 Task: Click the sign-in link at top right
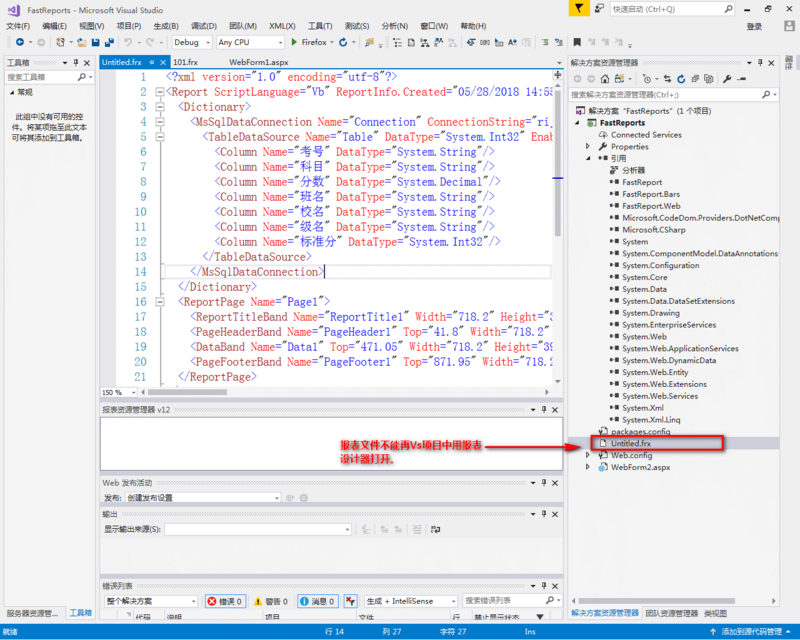tap(754, 27)
